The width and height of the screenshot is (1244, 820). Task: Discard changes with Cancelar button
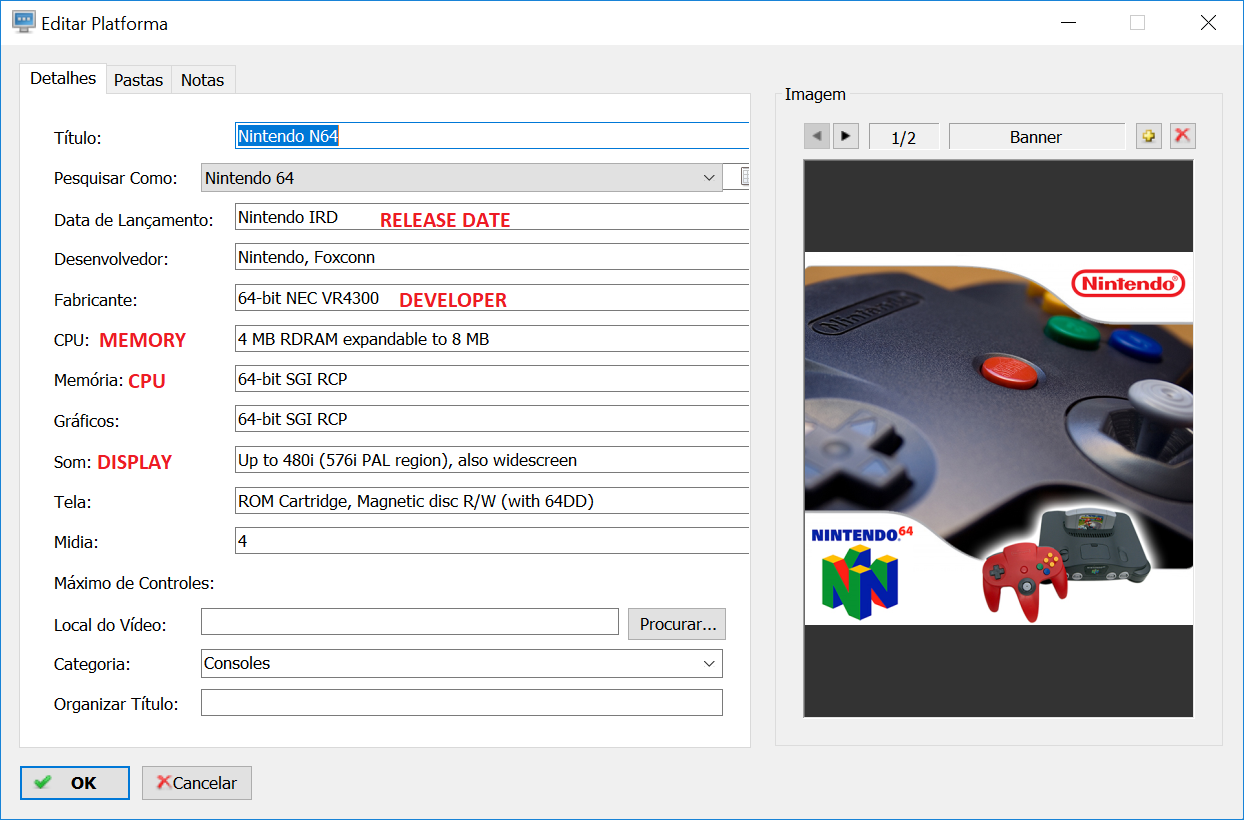click(197, 783)
